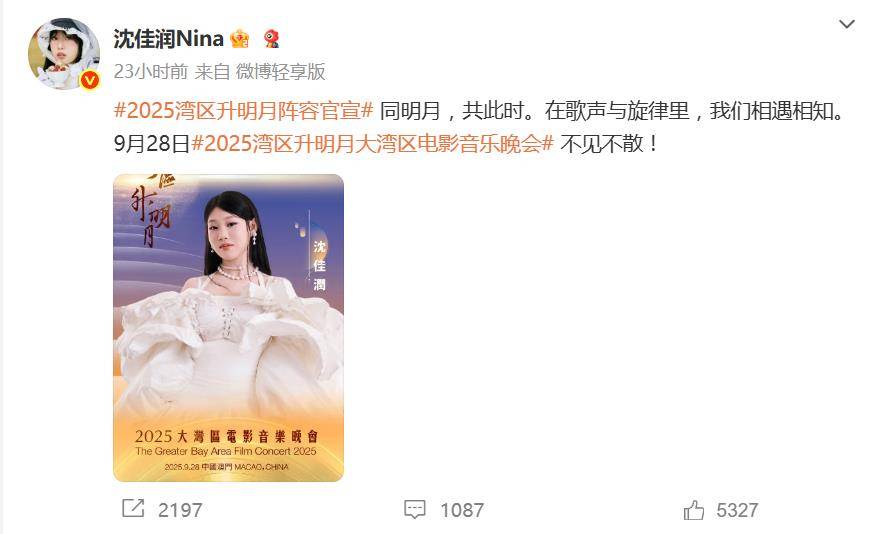Open hashtag #2025湾区升明月大湾区电影音乐晚会#

[373, 144]
